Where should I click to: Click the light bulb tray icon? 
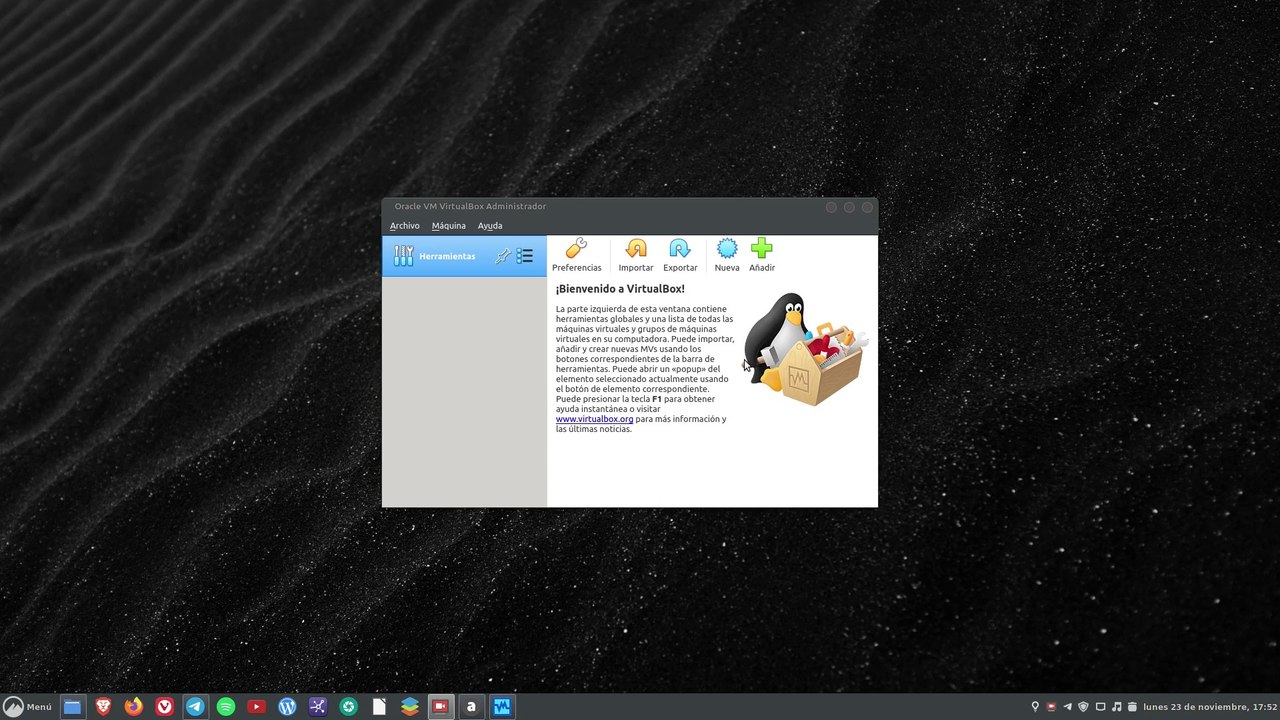coord(1035,707)
